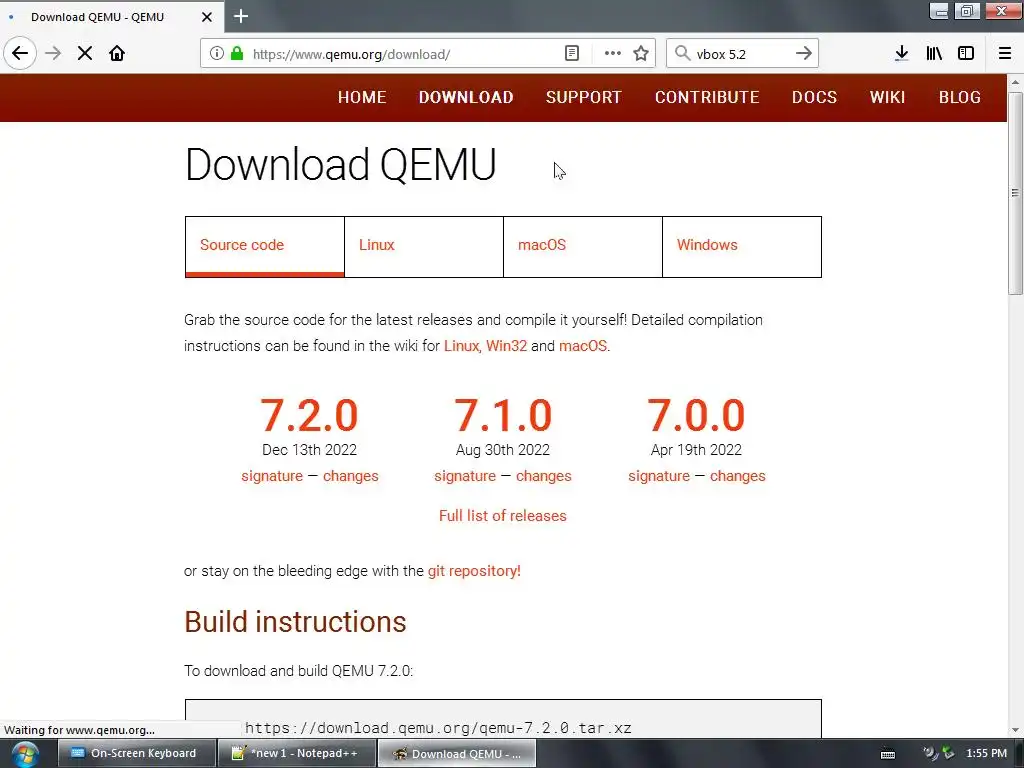Select the macOS tab

coord(583,246)
